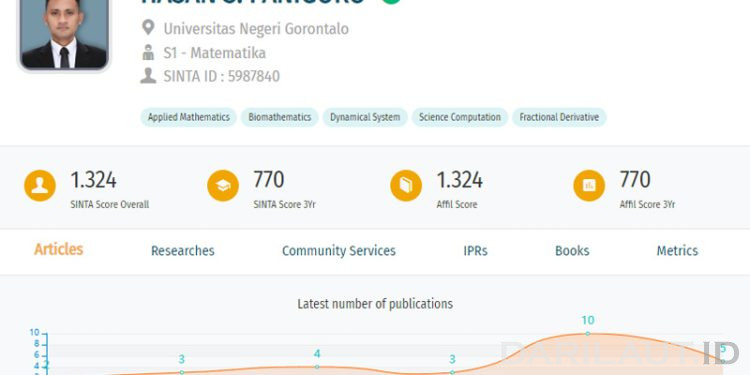Select the Fractional Derivative subject tag
Screen dimensions: 750x375
[x=559, y=117]
